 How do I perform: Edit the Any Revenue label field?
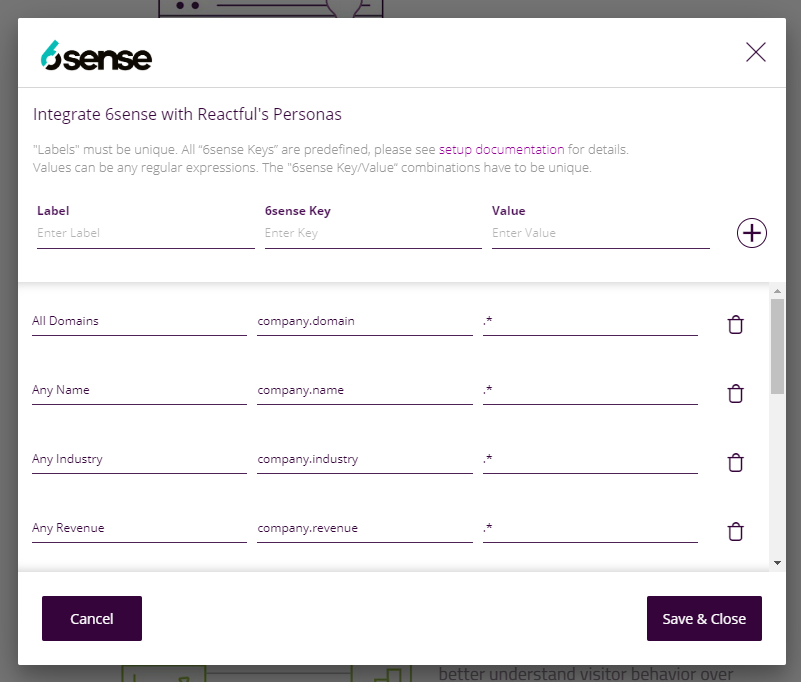click(x=139, y=528)
